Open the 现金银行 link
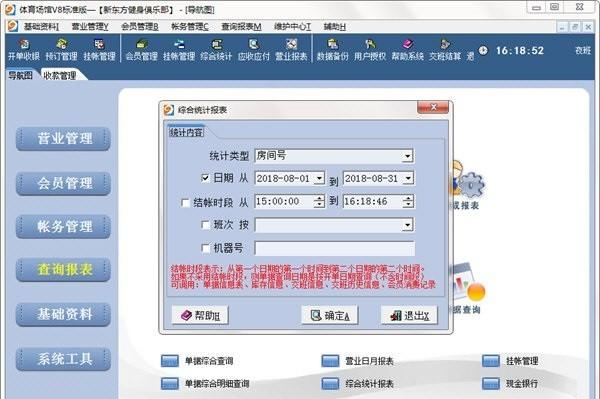The height and width of the screenshot is (399, 600). tap(522, 383)
